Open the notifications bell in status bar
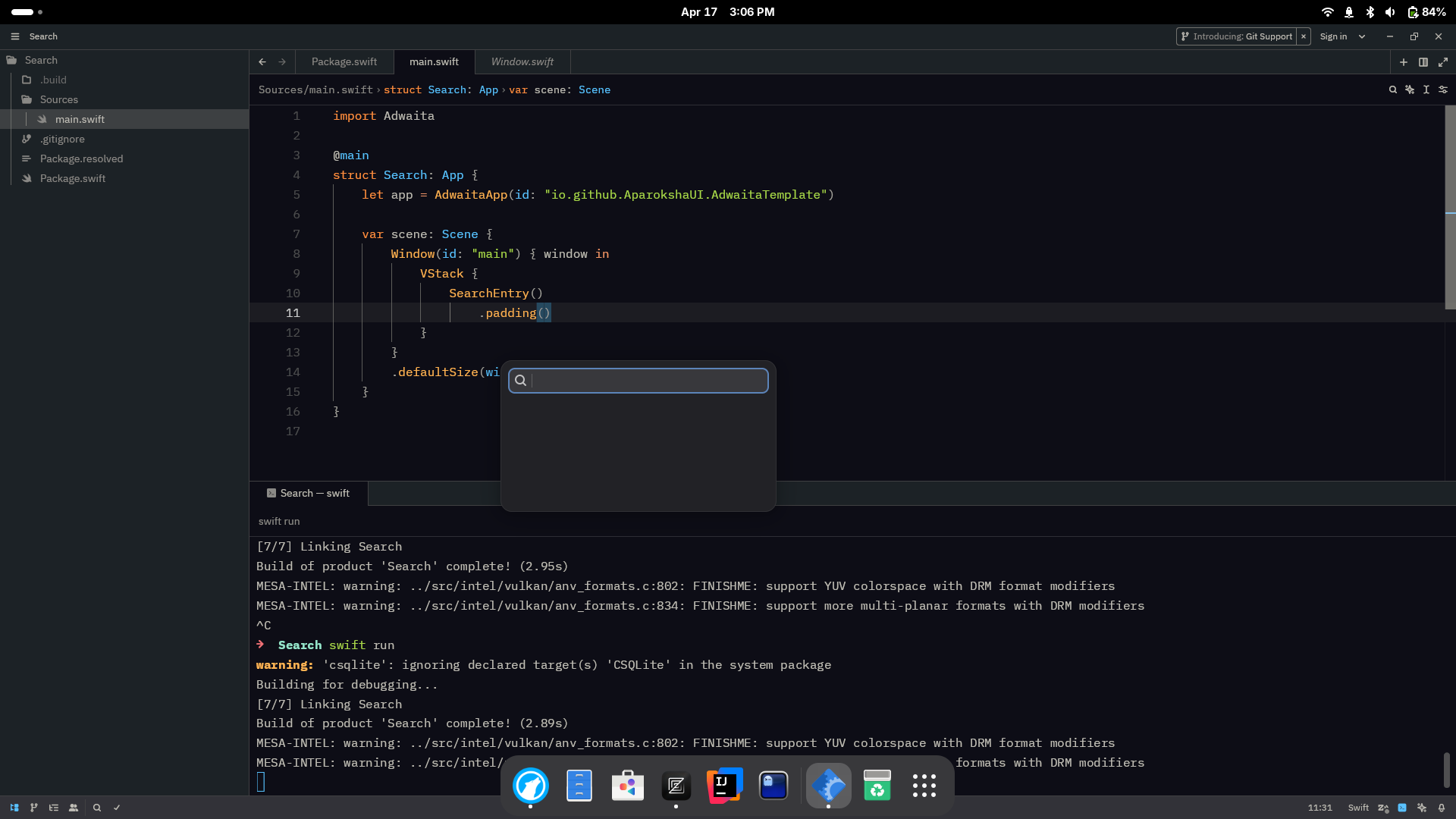Screen dimensions: 1456x819 [1442, 808]
